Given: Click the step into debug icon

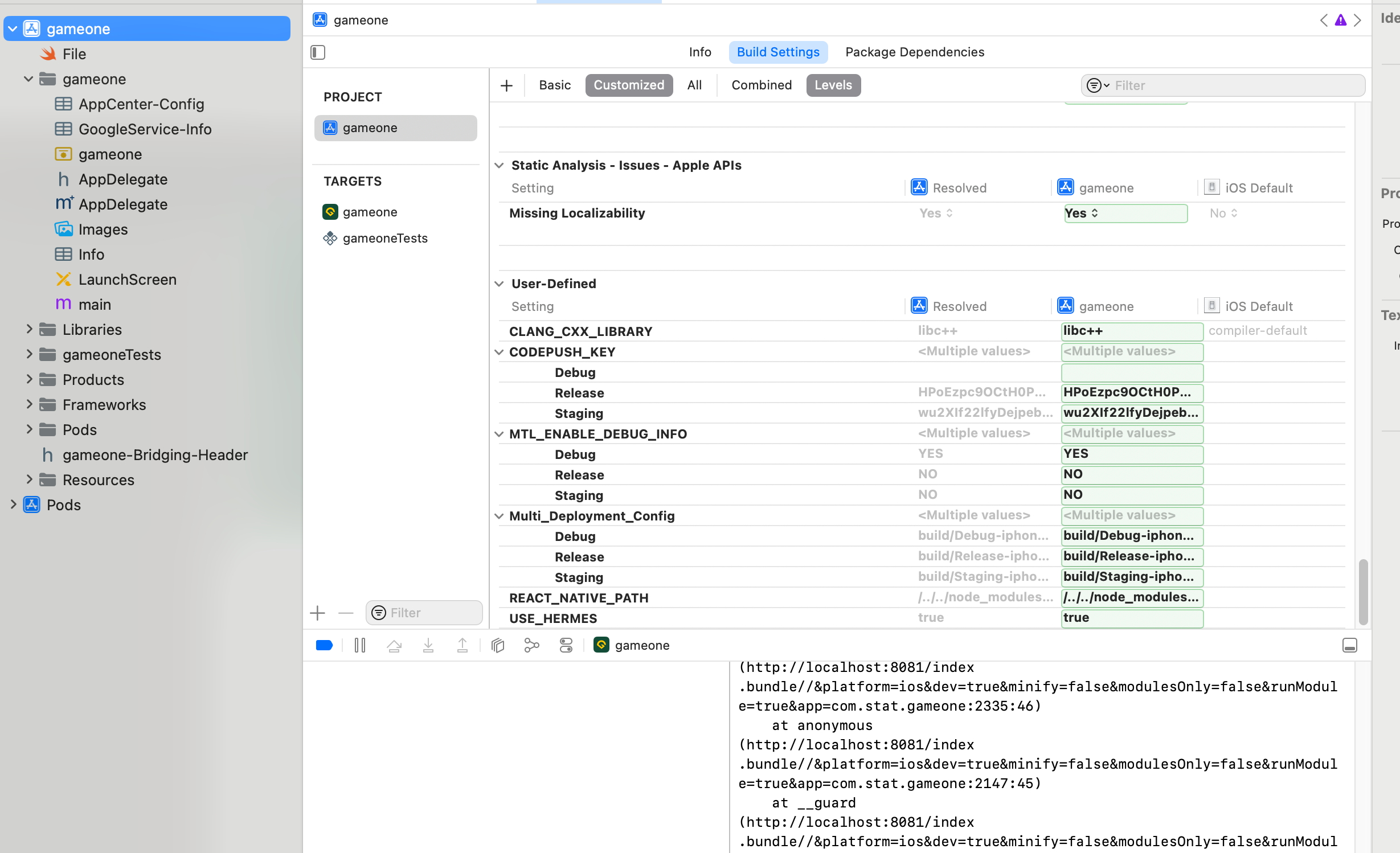Looking at the screenshot, I should (x=428, y=645).
